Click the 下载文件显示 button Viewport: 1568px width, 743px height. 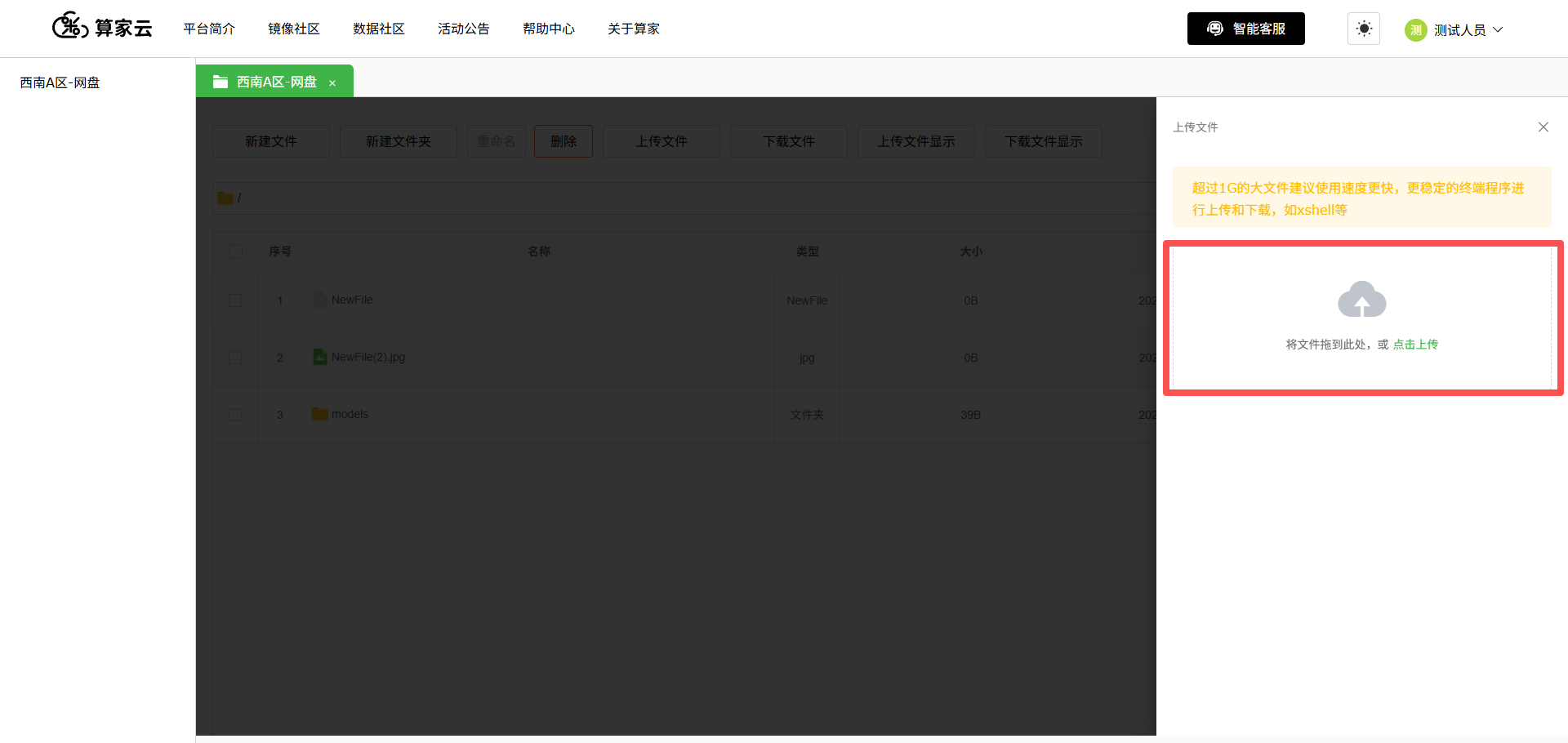(x=1044, y=141)
